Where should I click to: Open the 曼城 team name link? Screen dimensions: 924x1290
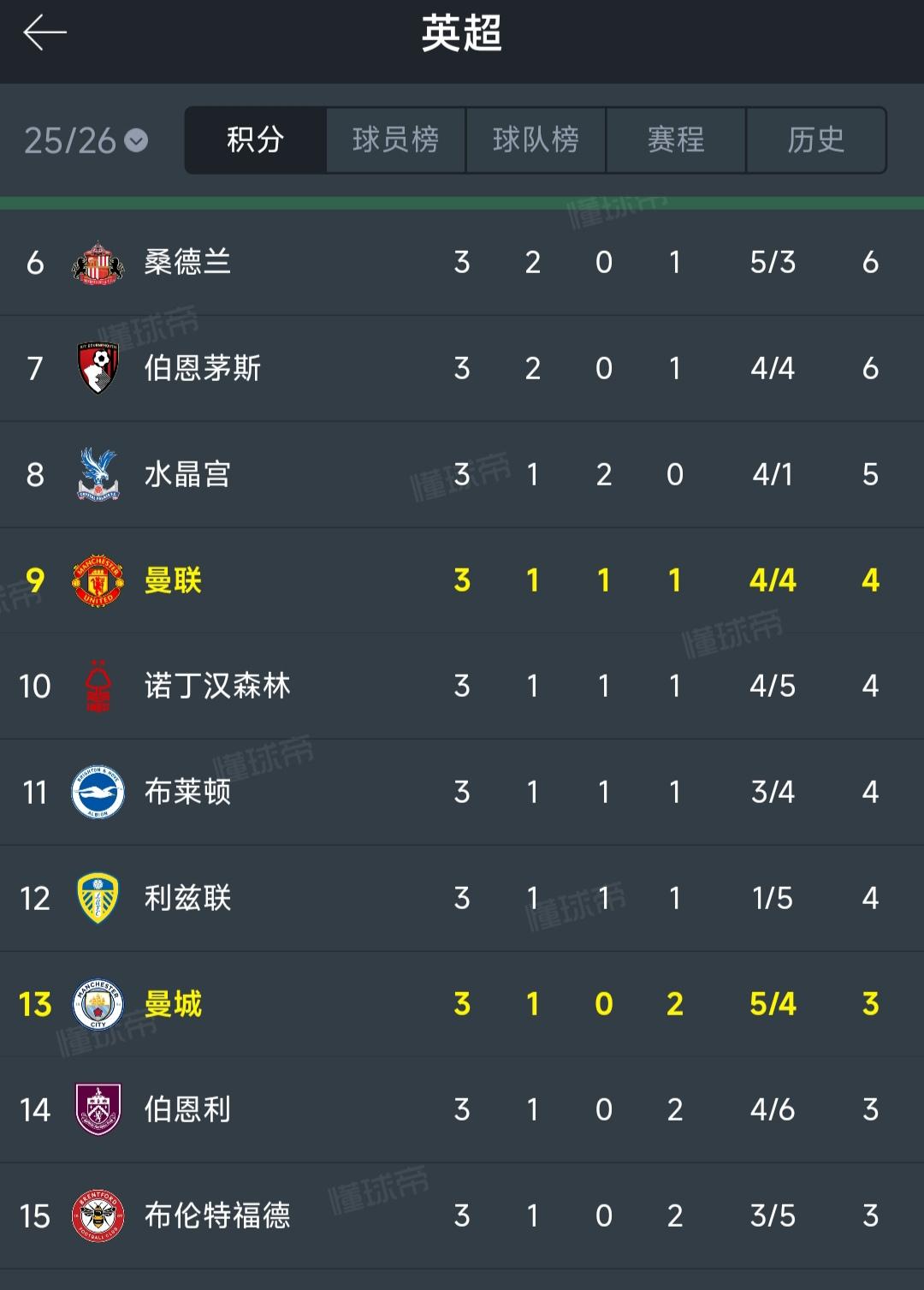click(x=173, y=1004)
